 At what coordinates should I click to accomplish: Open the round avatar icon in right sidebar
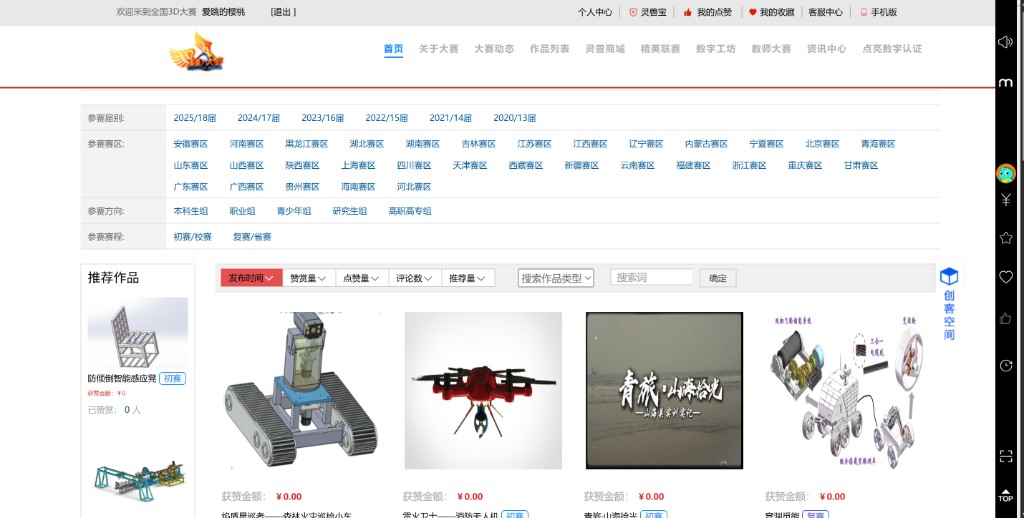pyautogui.click(x=1006, y=173)
